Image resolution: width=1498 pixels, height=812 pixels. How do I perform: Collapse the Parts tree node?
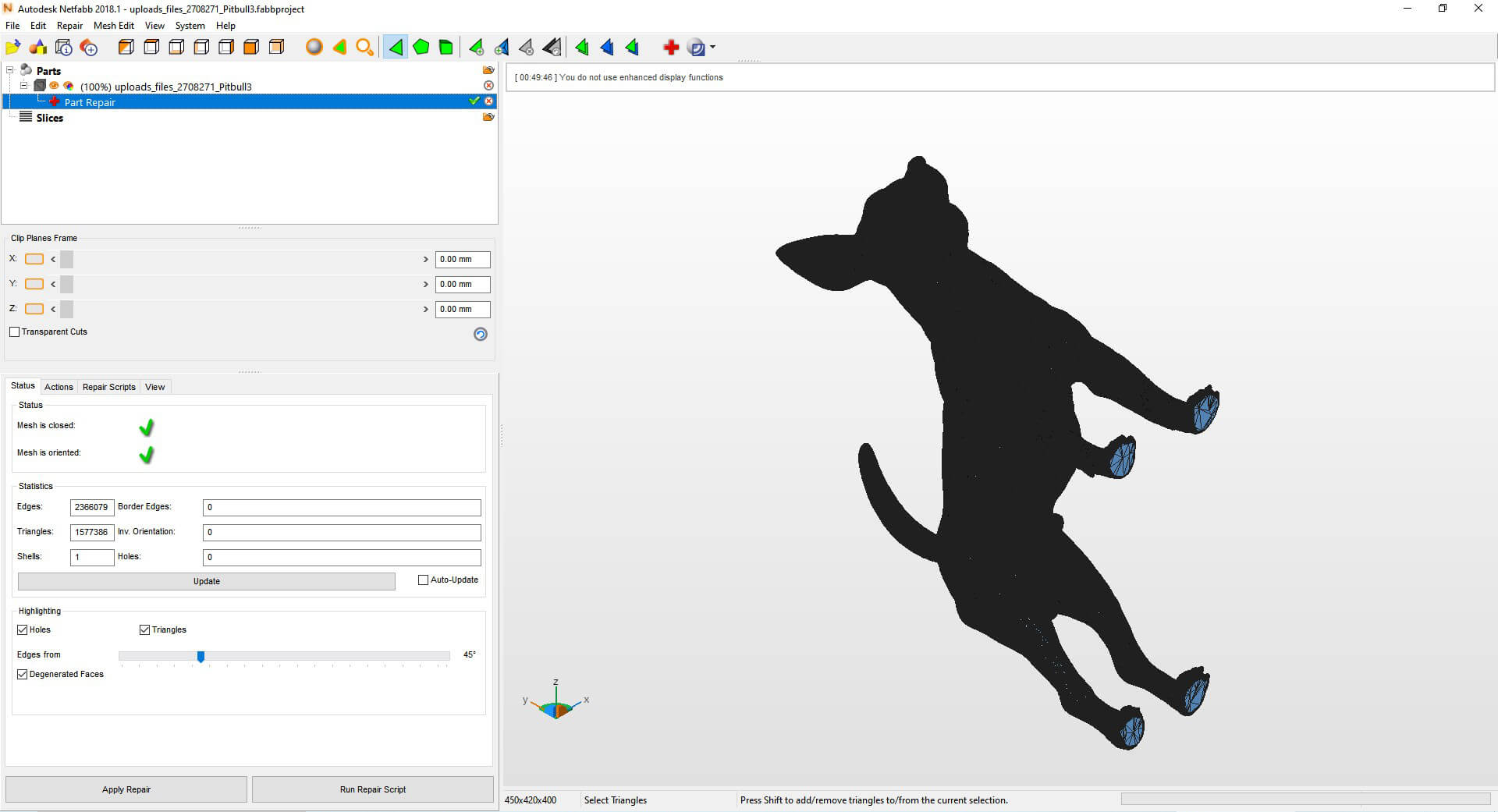pos(10,70)
